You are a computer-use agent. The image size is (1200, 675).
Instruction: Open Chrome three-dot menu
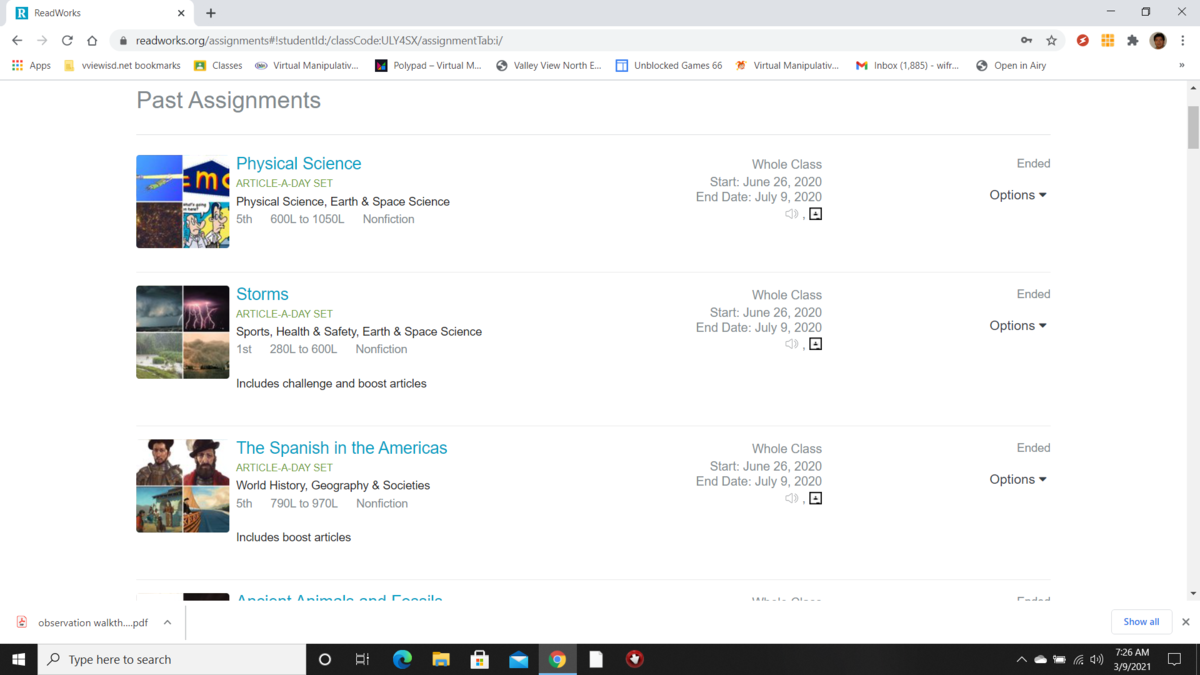pos(1183,41)
